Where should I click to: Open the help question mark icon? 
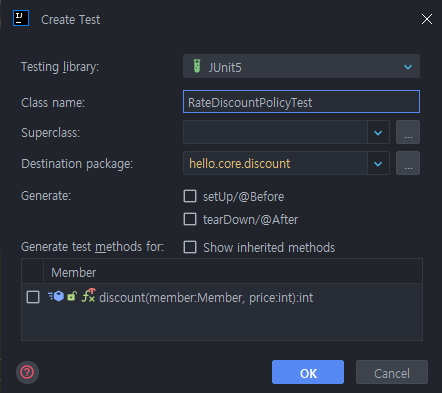(27, 372)
